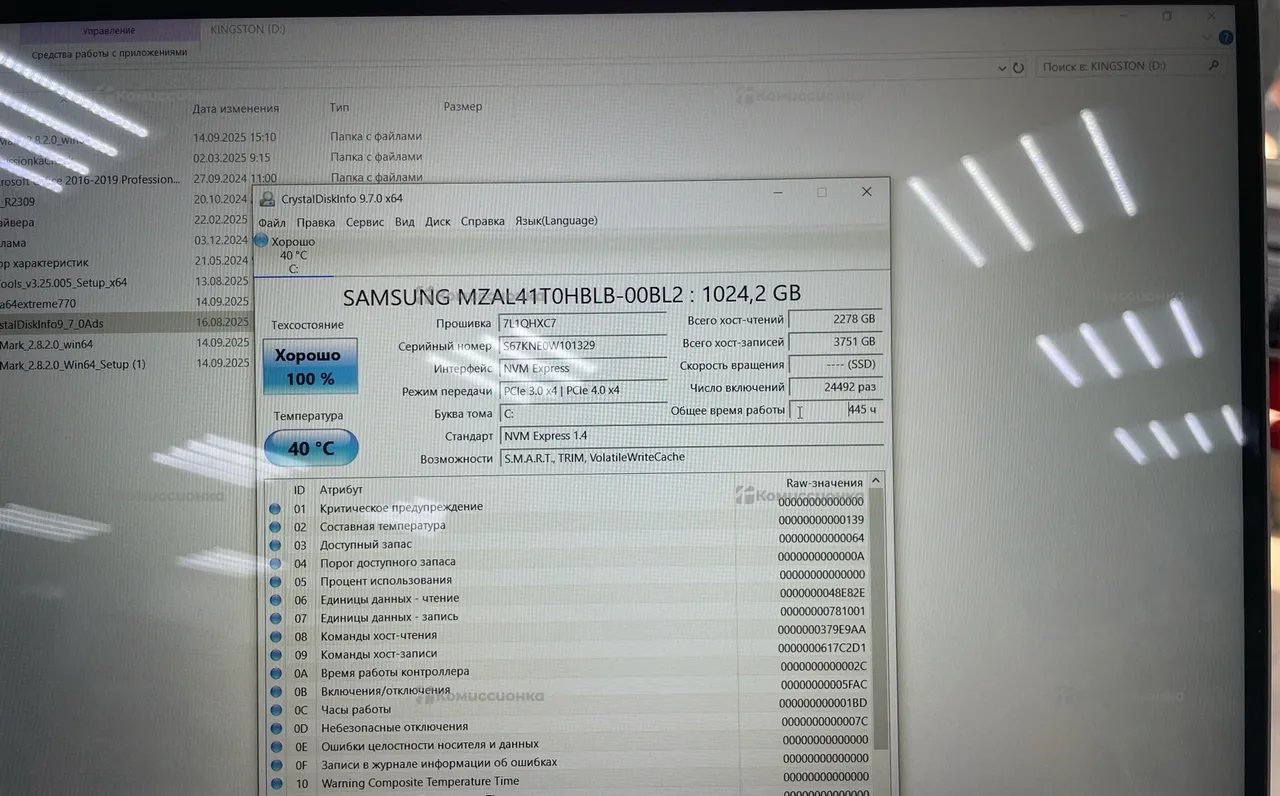Open Explorer help via the blue question icon
Image resolution: width=1280 pixels, height=796 pixels.
click(x=1226, y=39)
